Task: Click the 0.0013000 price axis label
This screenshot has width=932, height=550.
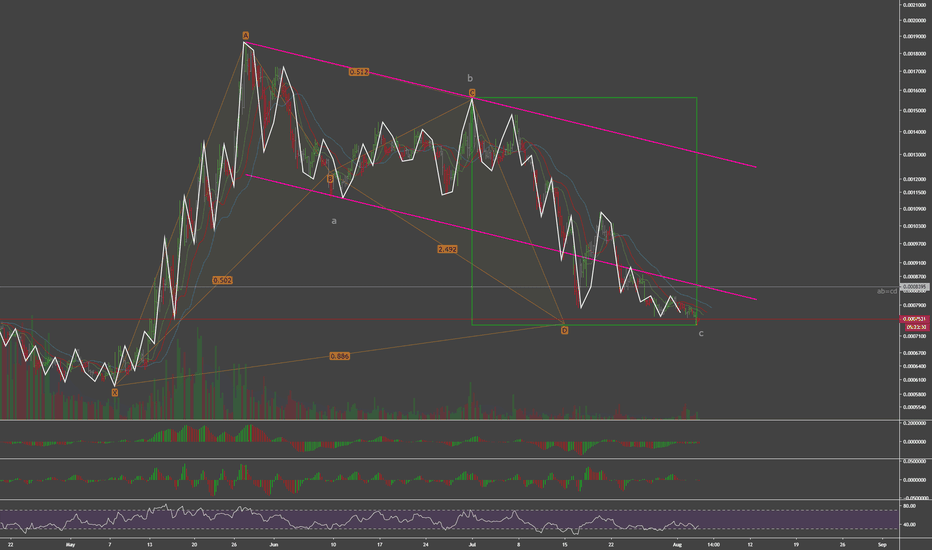Action: coord(914,155)
